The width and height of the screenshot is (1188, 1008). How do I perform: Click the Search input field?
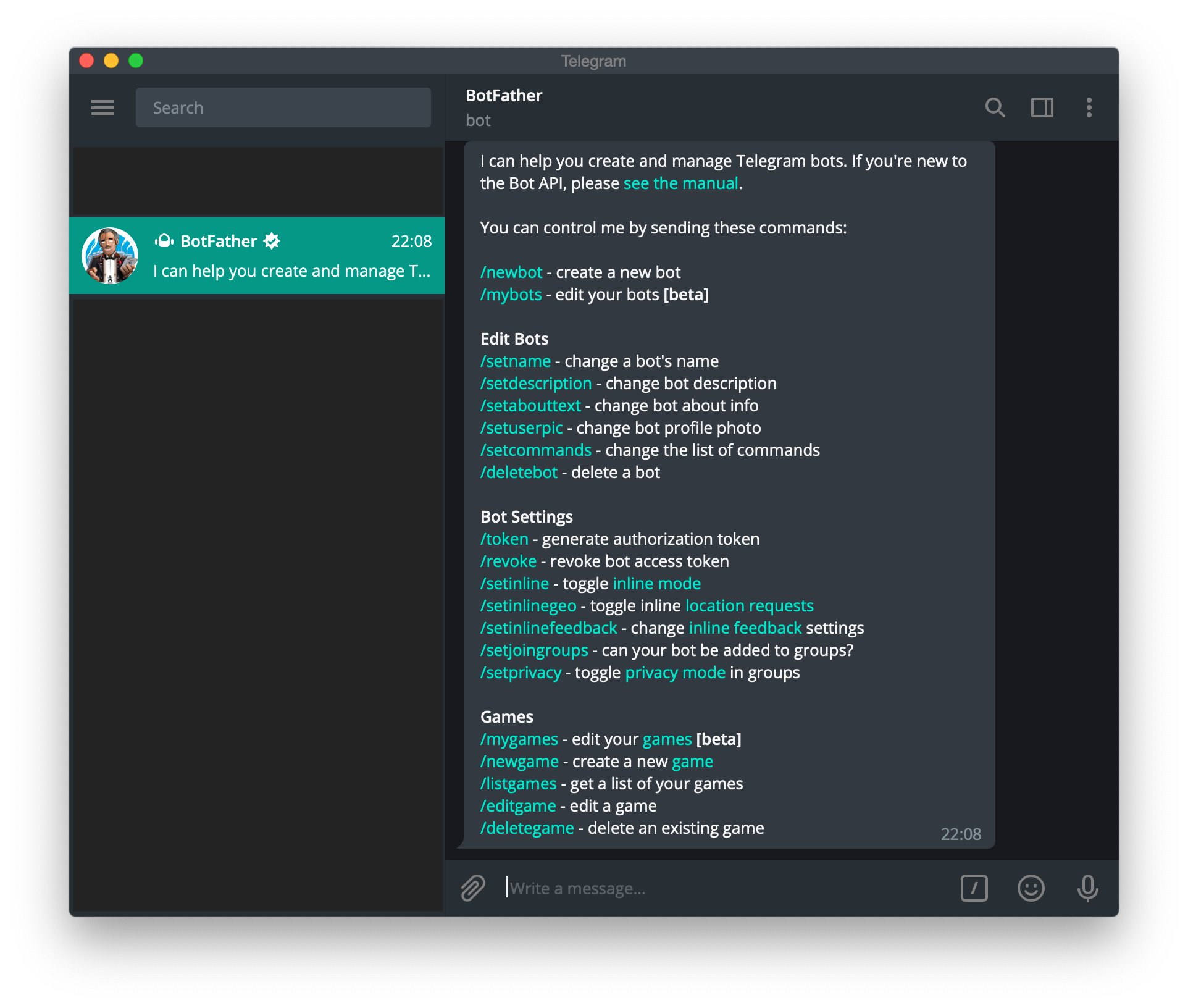(283, 107)
